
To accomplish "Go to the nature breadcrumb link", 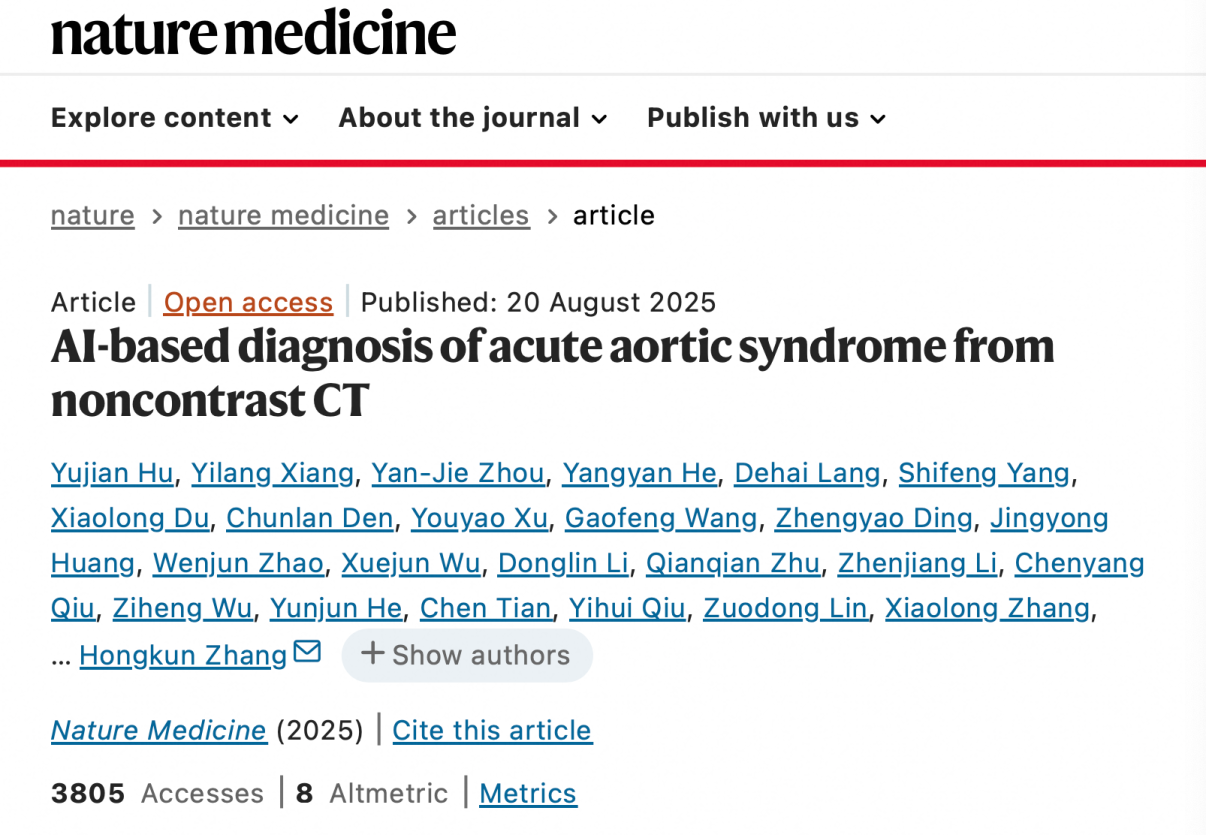I will coord(93,215).
